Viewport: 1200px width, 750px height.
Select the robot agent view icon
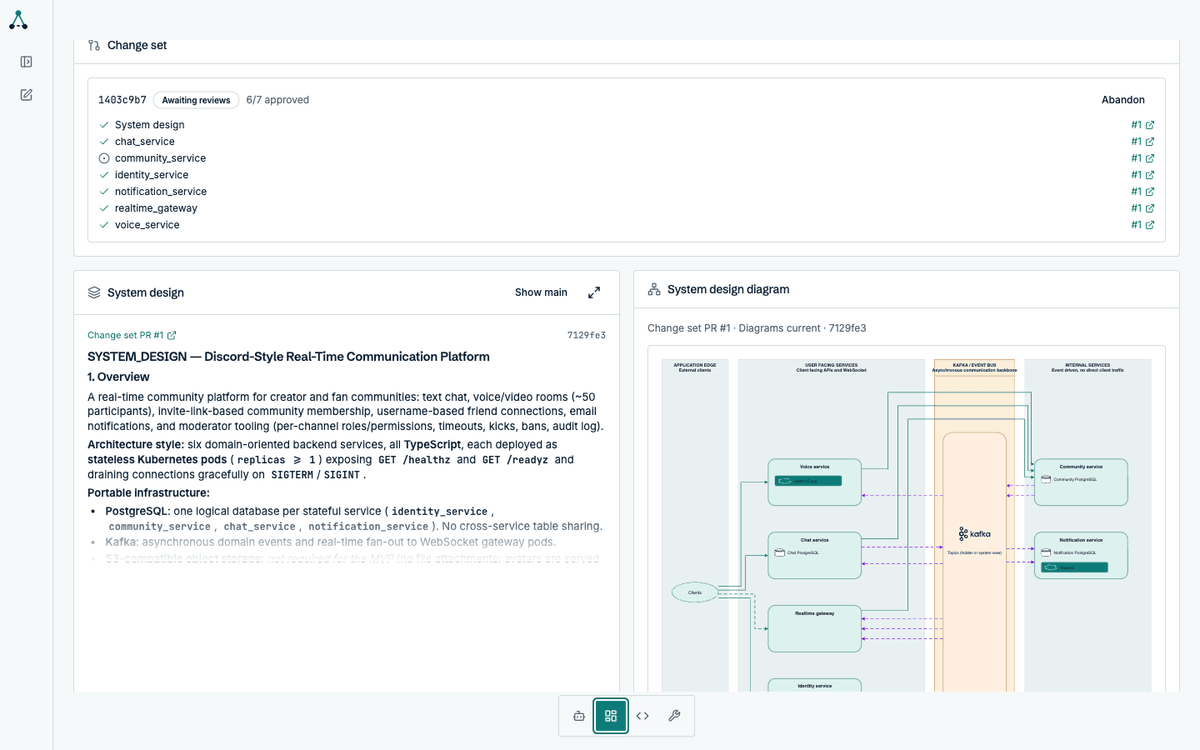[578, 716]
